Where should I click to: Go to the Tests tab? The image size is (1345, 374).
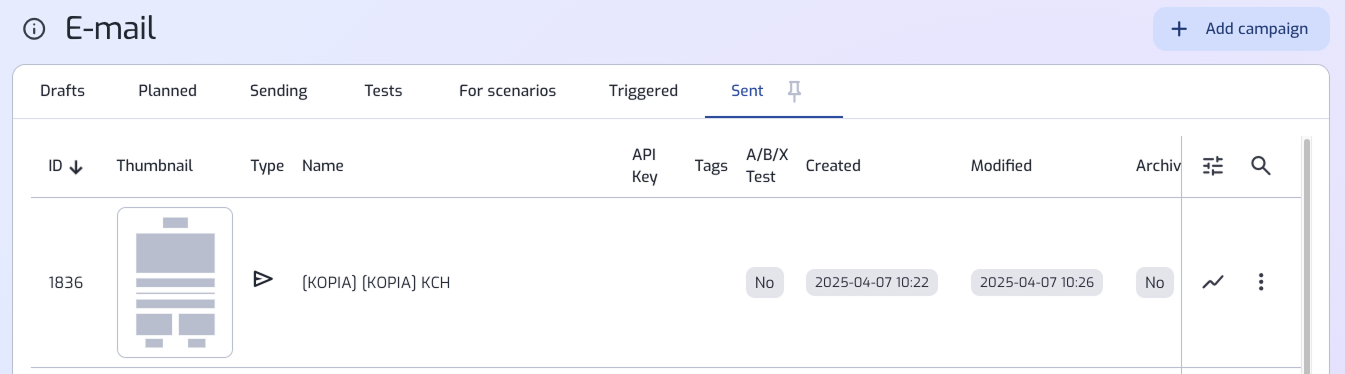(x=383, y=91)
